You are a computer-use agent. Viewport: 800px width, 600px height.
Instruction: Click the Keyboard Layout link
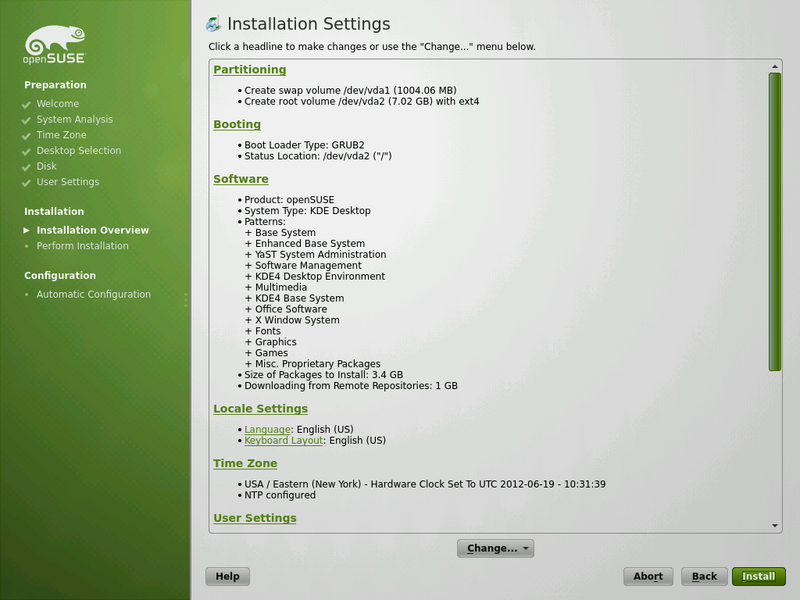pyautogui.click(x=284, y=440)
